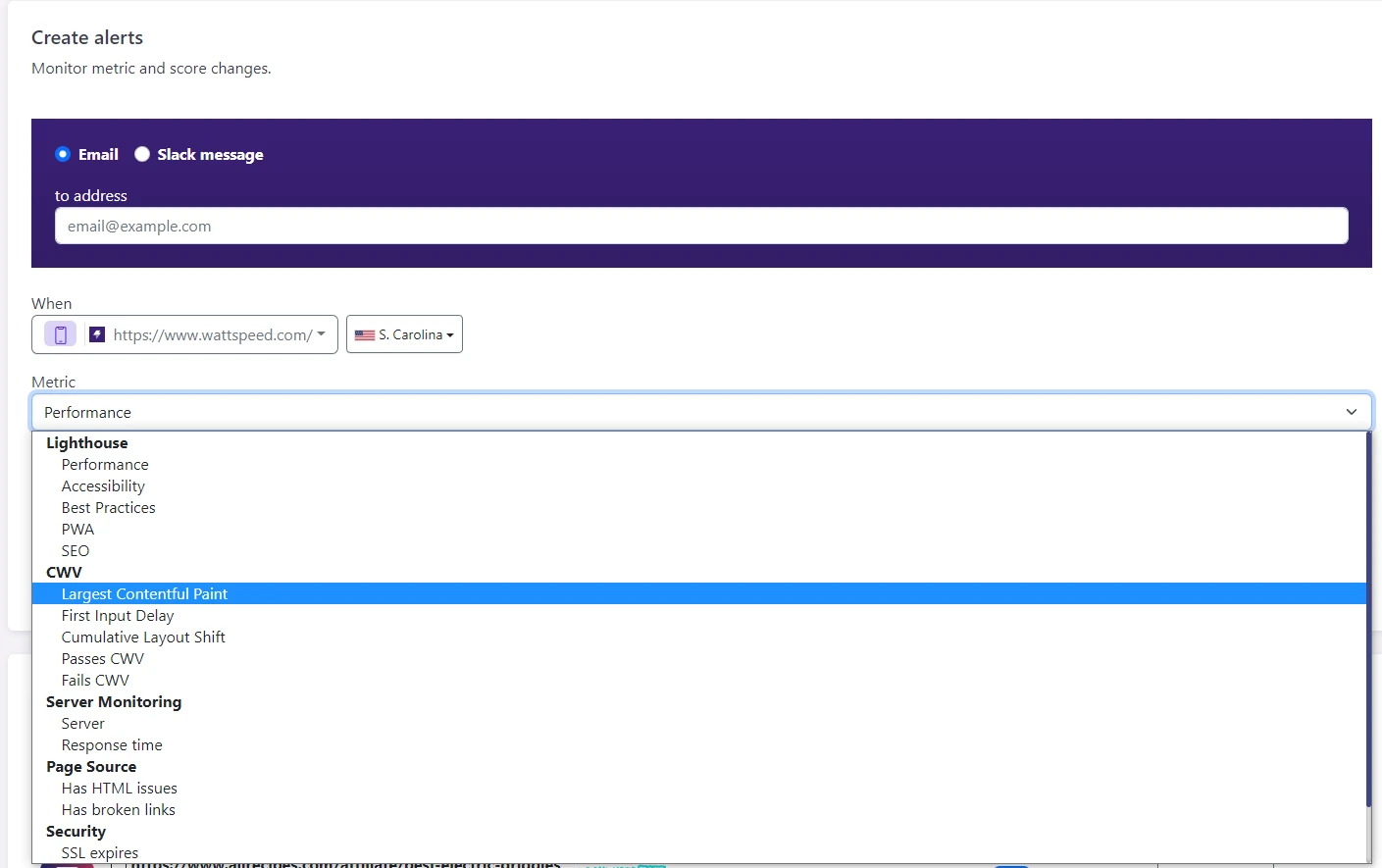Click the US flag icon
The height and width of the screenshot is (868, 1382).
tap(365, 334)
